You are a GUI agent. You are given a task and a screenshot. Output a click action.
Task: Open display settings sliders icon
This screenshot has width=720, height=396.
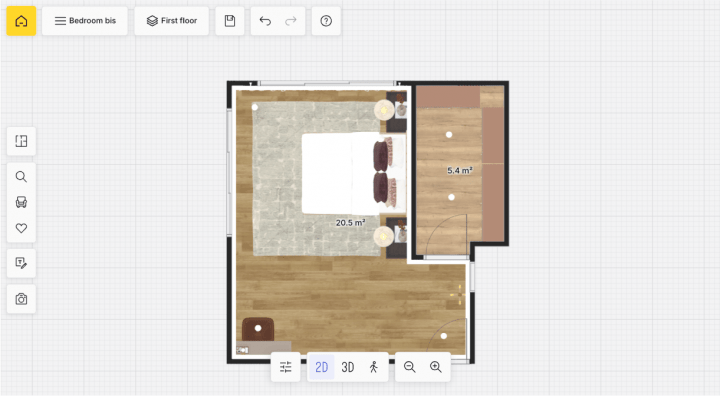point(286,367)
